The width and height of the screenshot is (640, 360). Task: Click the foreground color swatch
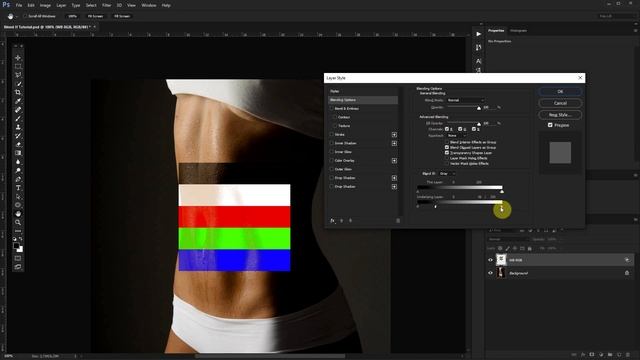(16, 246)
